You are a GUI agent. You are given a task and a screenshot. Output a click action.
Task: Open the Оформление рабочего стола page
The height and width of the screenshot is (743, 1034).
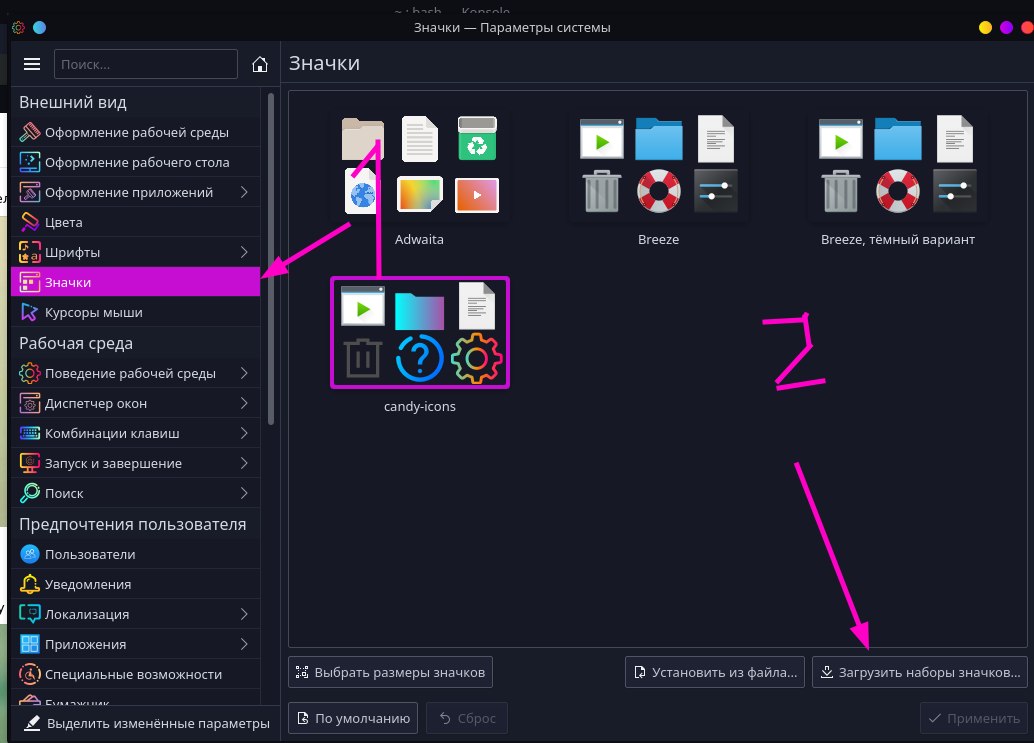[x=136, y=162]
